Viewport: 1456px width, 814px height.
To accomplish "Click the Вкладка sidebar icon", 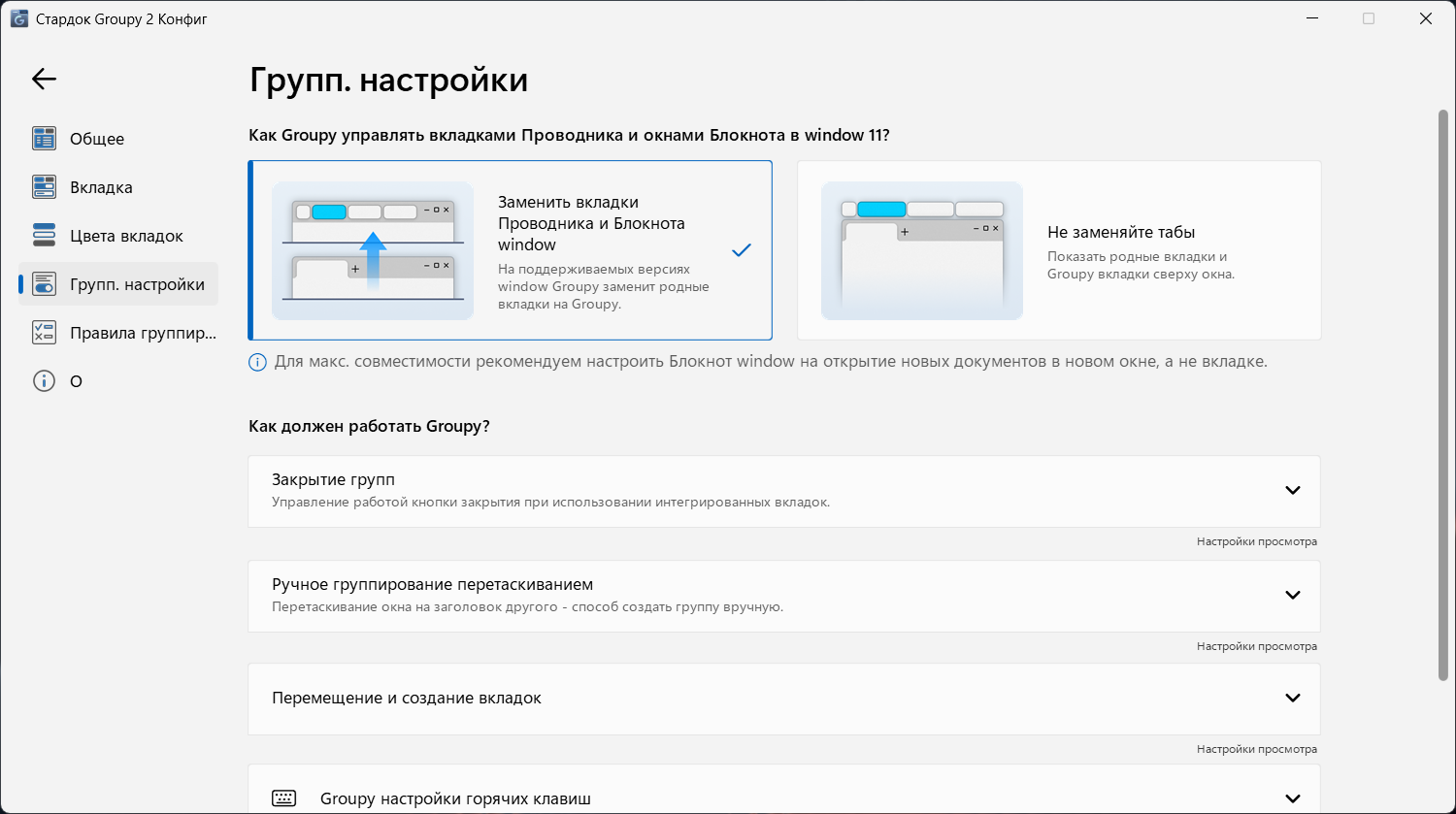I will click(44, 187).
